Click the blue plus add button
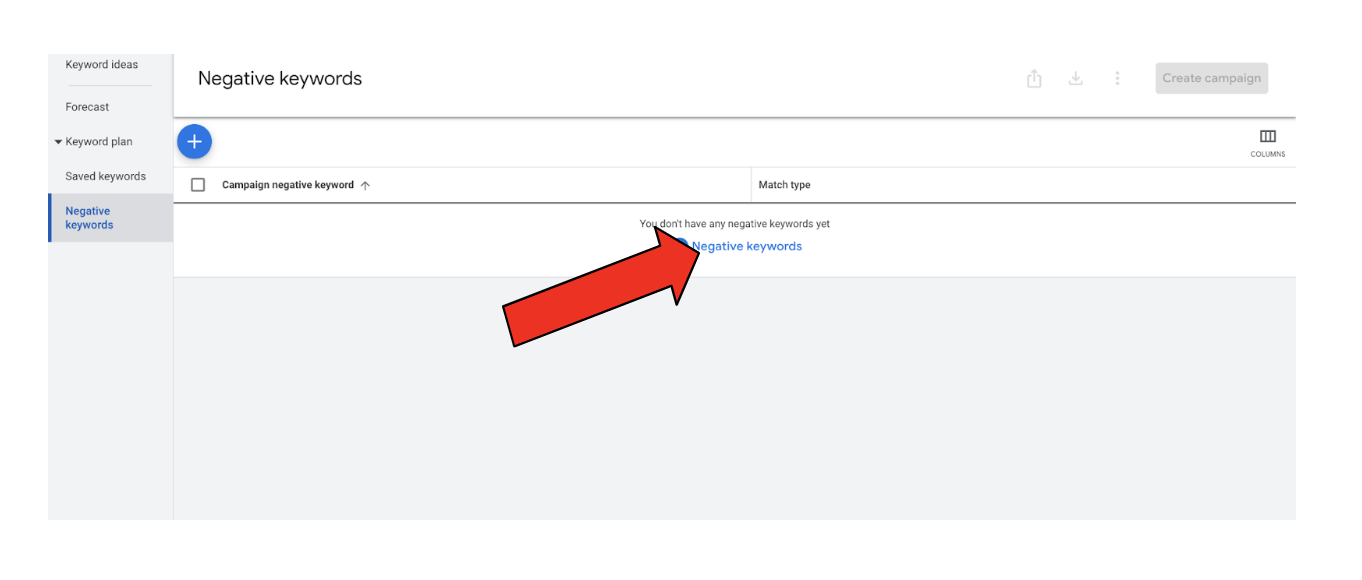 tap(194, 142)
